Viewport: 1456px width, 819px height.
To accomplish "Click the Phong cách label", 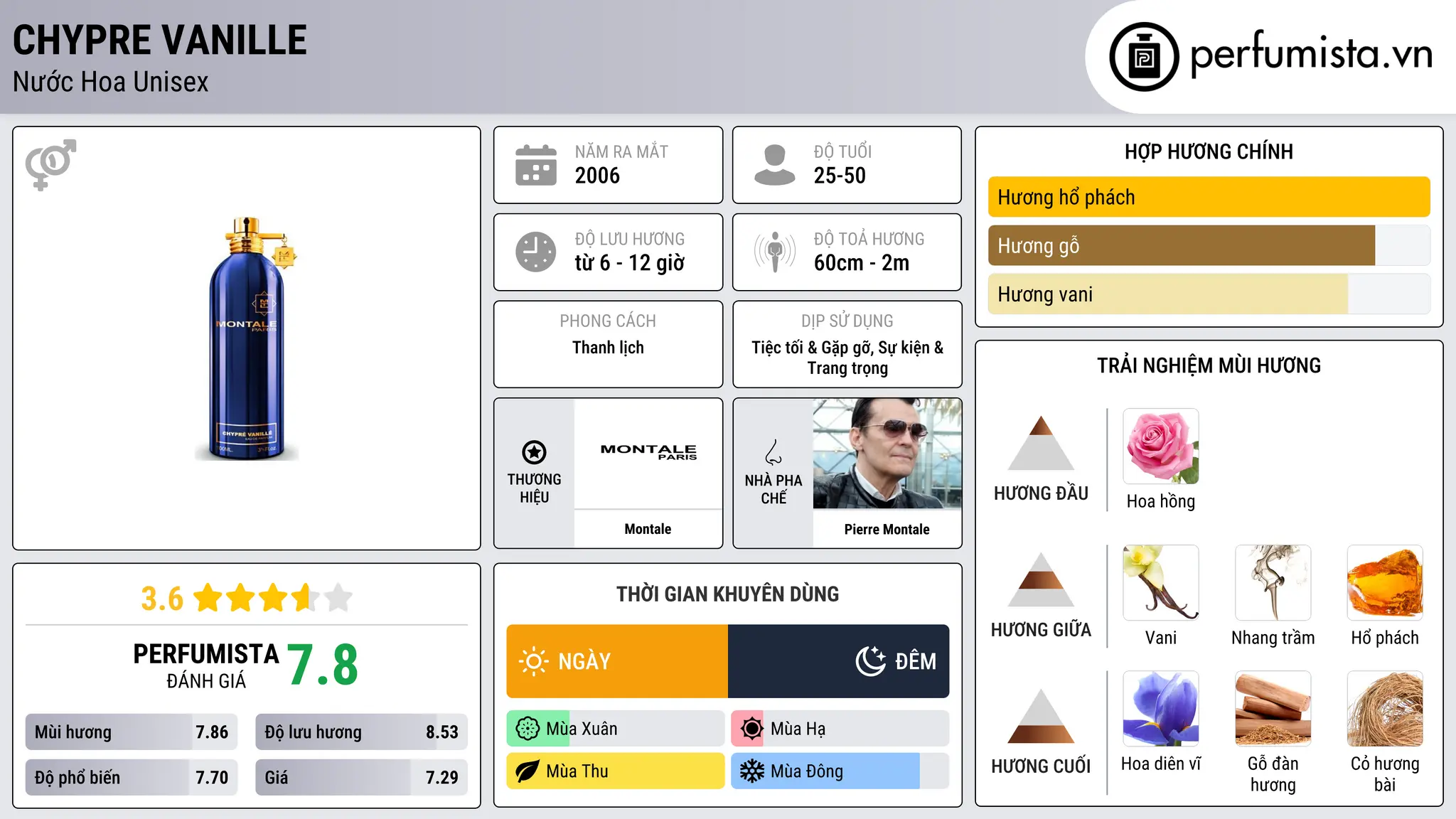I will click(x=608, y=321).
